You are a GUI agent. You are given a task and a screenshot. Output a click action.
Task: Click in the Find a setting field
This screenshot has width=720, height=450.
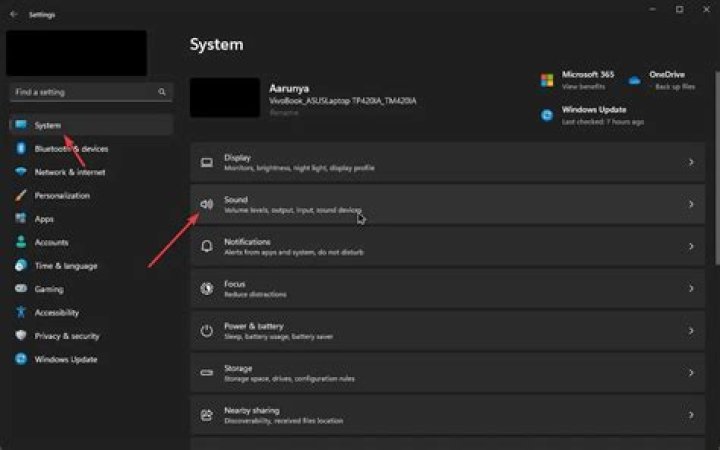[91, 92]
